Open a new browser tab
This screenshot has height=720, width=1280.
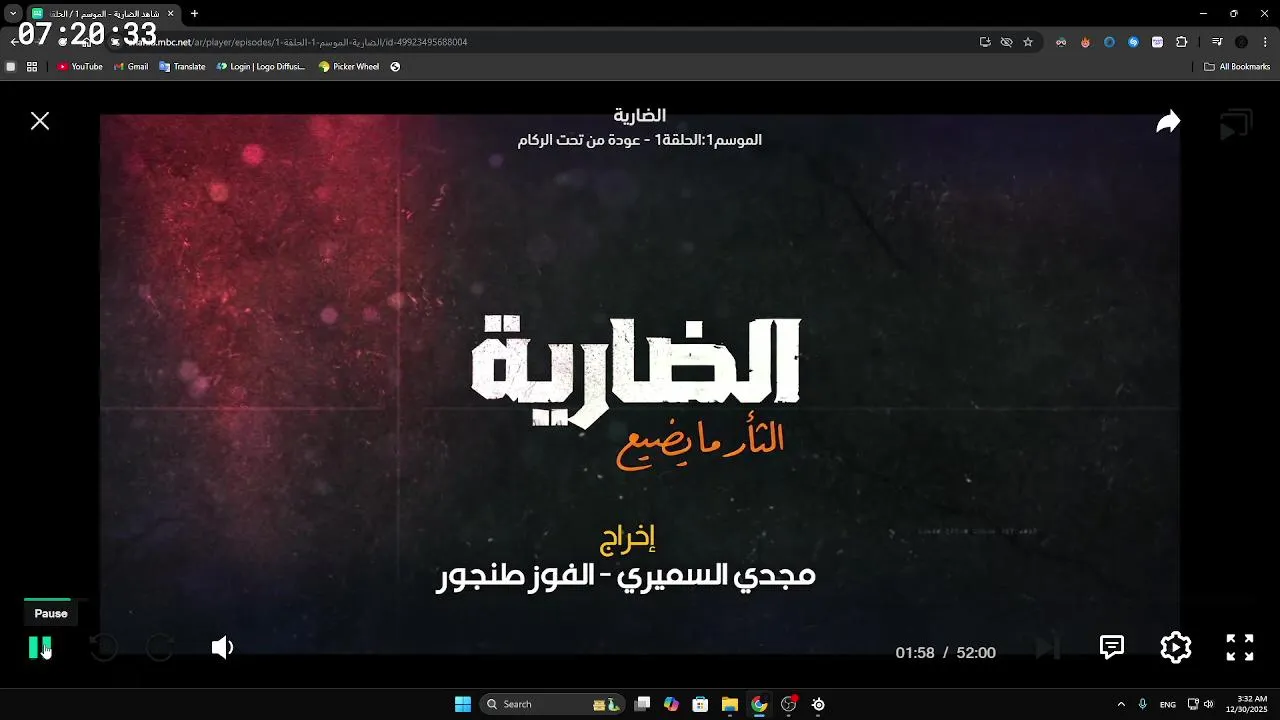(x=194, y=14)
